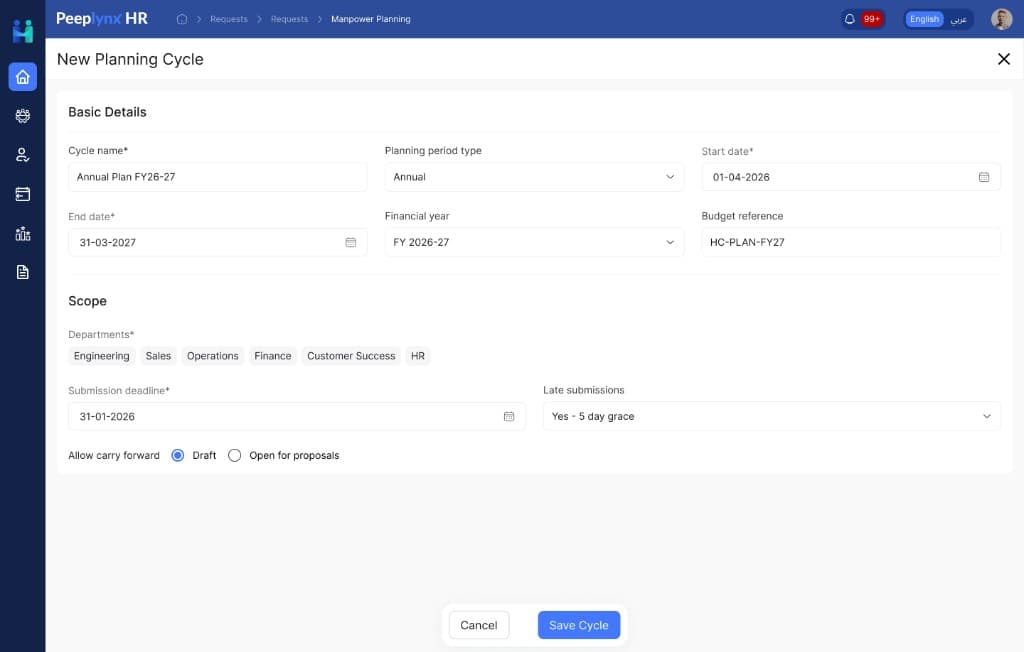Image resolution: width=1024 pixels, height=652 pixels.
Task: Click the Start date field value 01-04-2026
Action: [x=741, y=177]
